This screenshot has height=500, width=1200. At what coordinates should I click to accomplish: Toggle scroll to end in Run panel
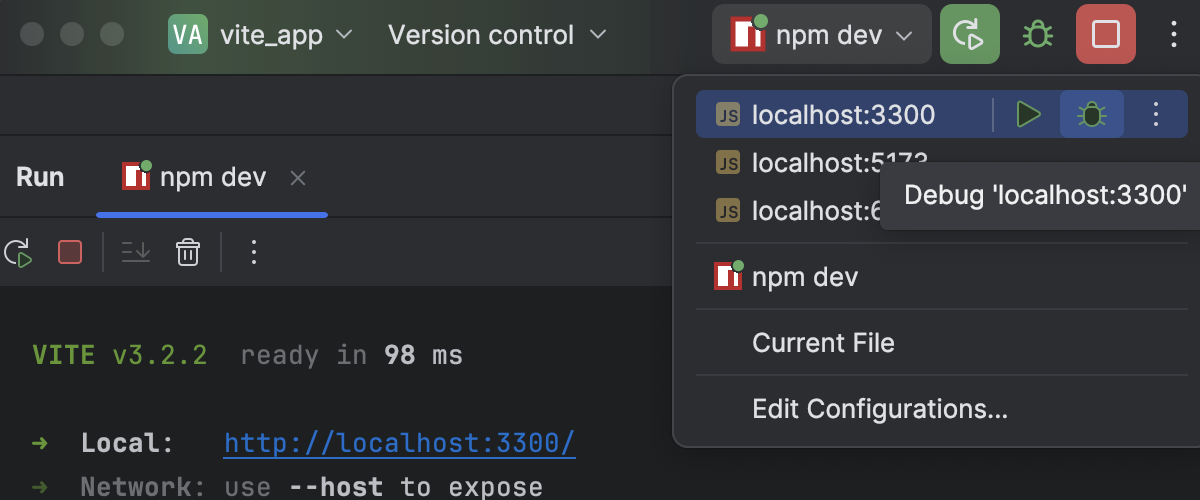click(x=136, y=252)
